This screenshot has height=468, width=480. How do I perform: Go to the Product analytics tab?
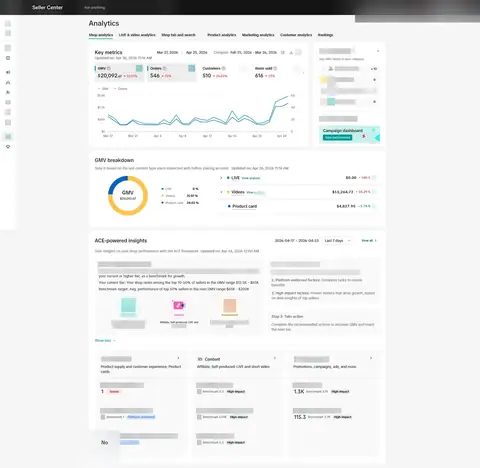[x=222, y=35]
